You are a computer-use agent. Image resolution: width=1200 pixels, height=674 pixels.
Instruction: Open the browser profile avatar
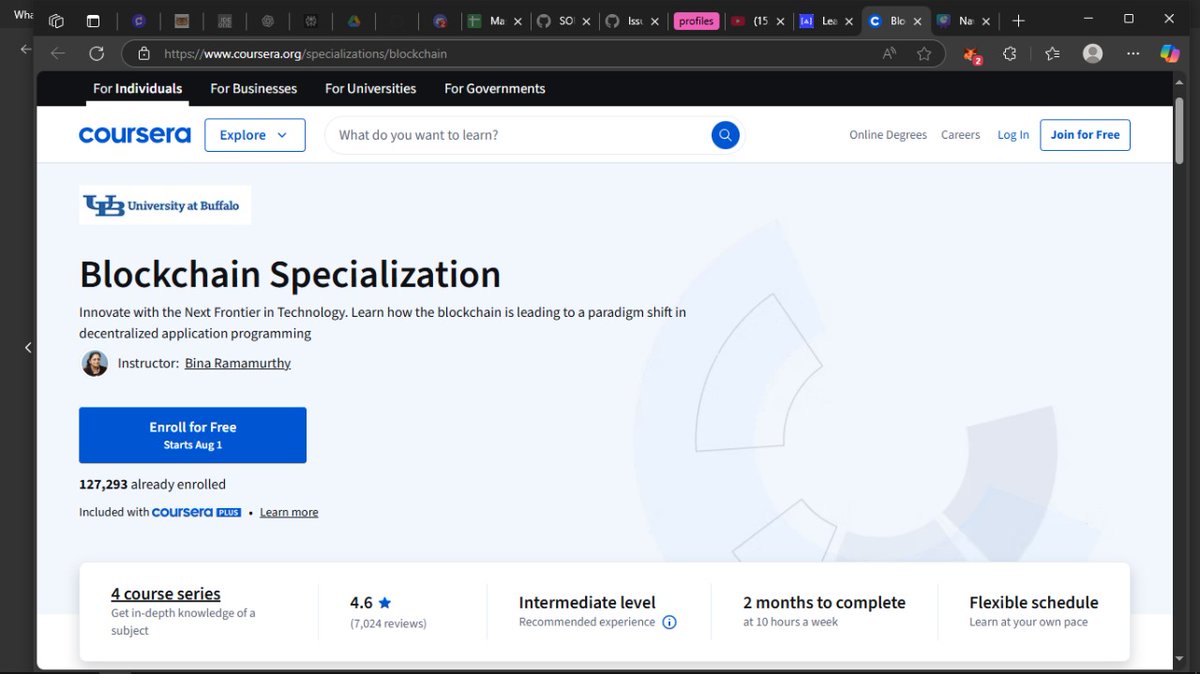(1091, 54)
